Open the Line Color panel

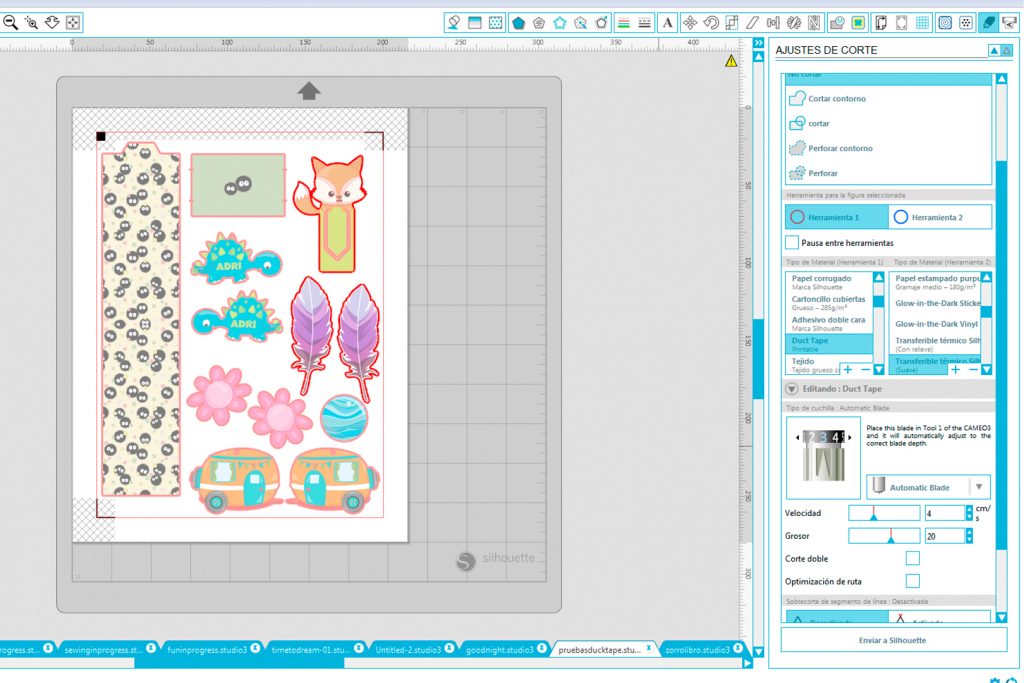tap(624, 23)
